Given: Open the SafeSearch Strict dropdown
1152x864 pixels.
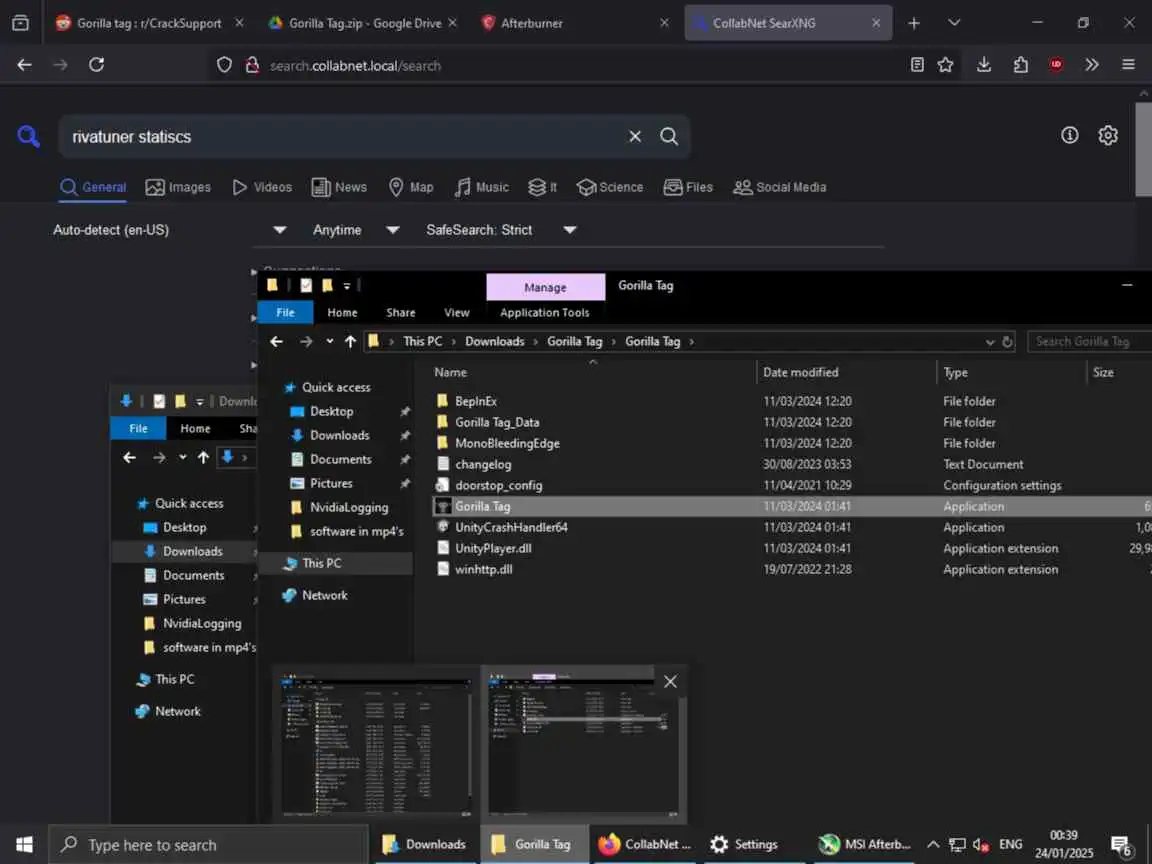Looking at the screenshot, I should (x=501, y=230).
